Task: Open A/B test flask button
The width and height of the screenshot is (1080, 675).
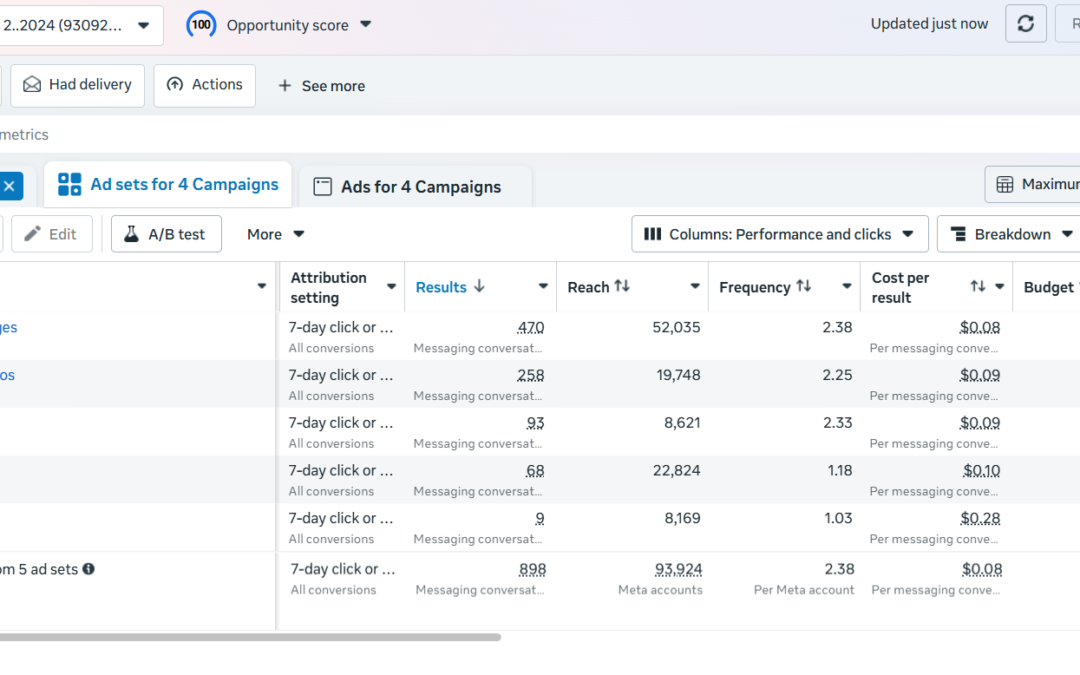Action: 167,234
